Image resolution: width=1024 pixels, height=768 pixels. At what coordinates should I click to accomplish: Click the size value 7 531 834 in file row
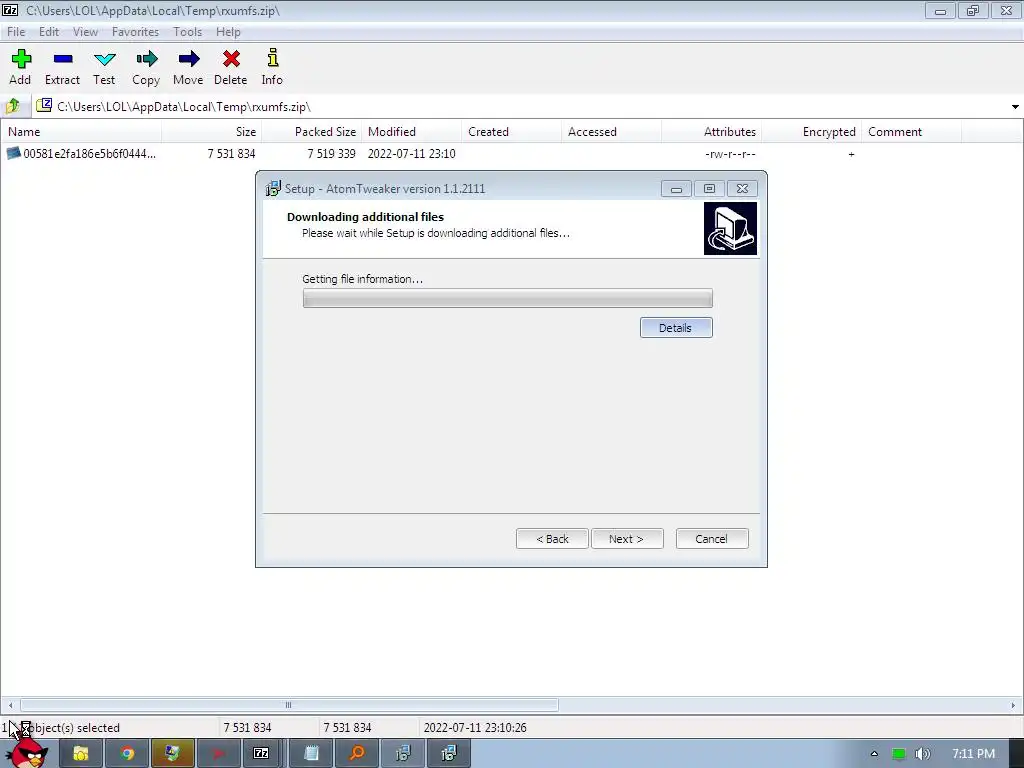[231, 153]
